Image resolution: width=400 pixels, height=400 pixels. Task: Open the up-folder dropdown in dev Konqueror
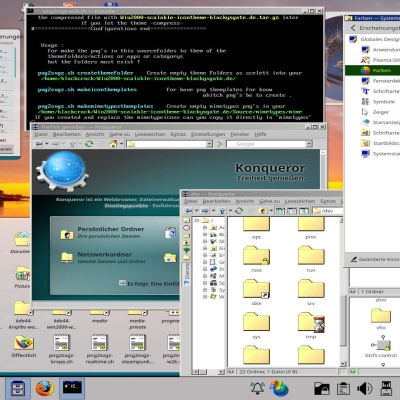[x=230, y=211]
